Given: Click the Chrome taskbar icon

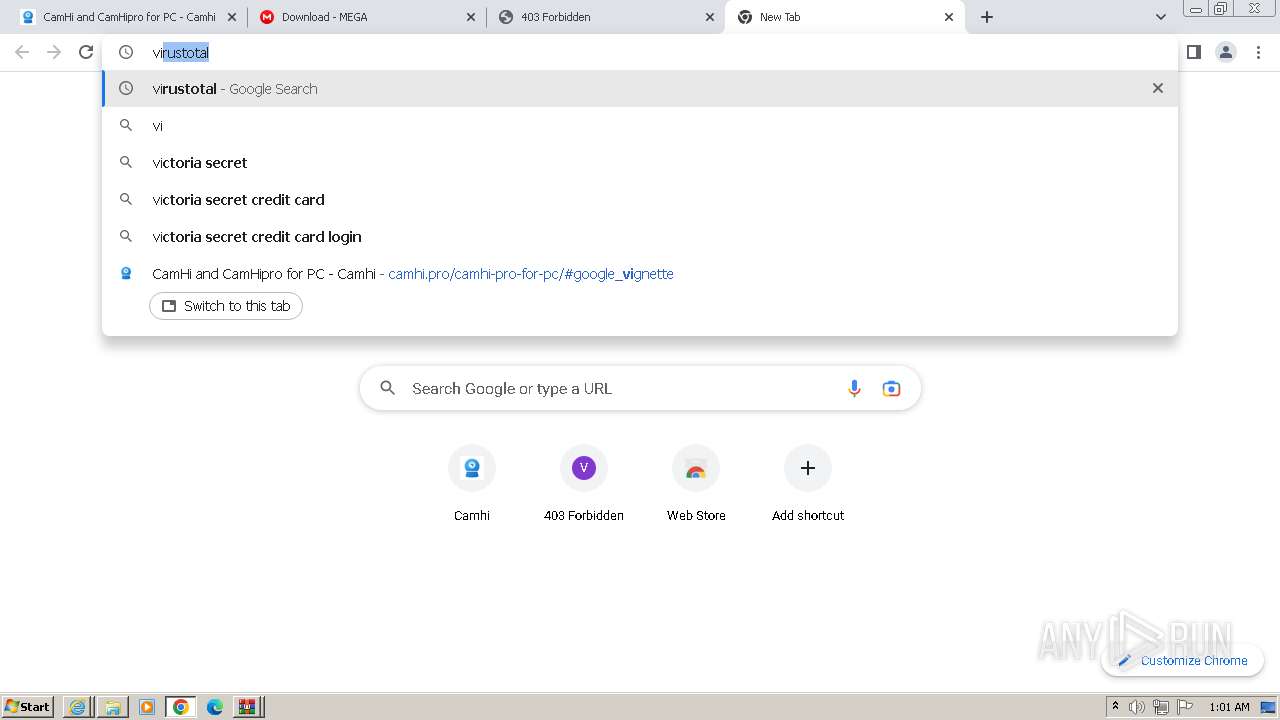Looking at the screenshot, I should (181, 707).
